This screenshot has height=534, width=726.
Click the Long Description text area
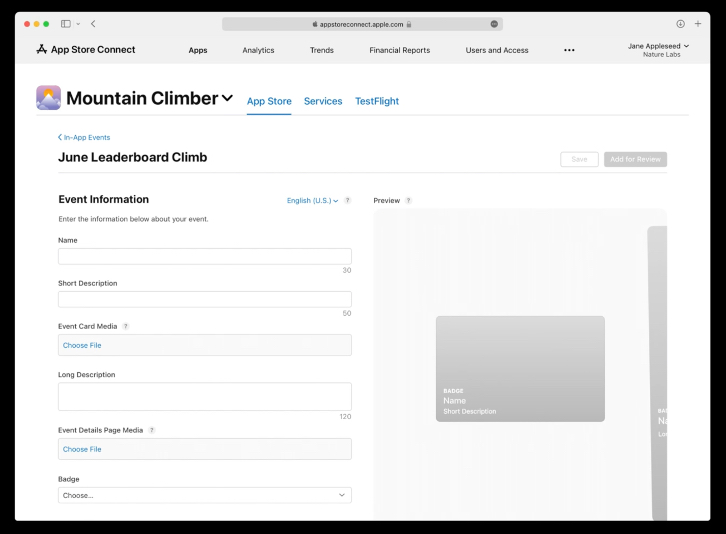205,396
